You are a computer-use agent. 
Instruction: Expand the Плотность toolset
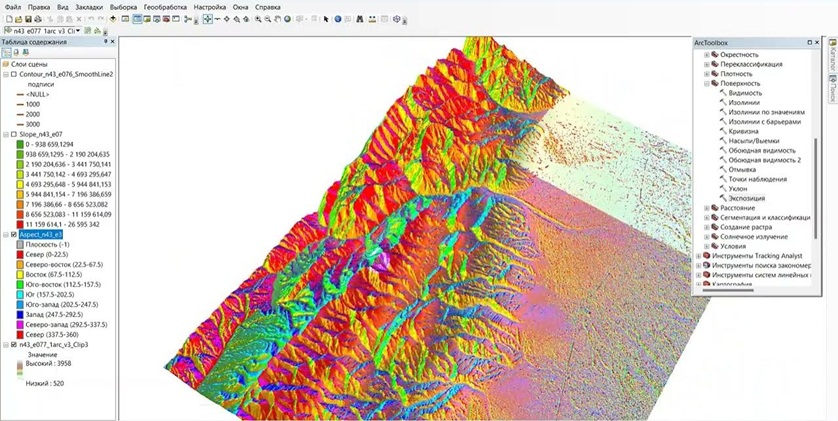(x=707, y=74)
